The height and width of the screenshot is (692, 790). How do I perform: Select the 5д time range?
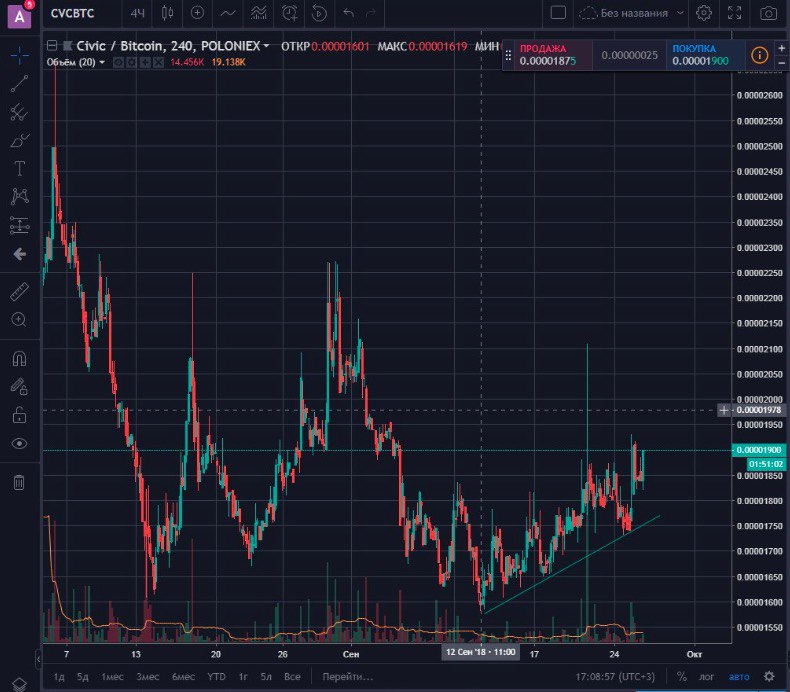83,676
